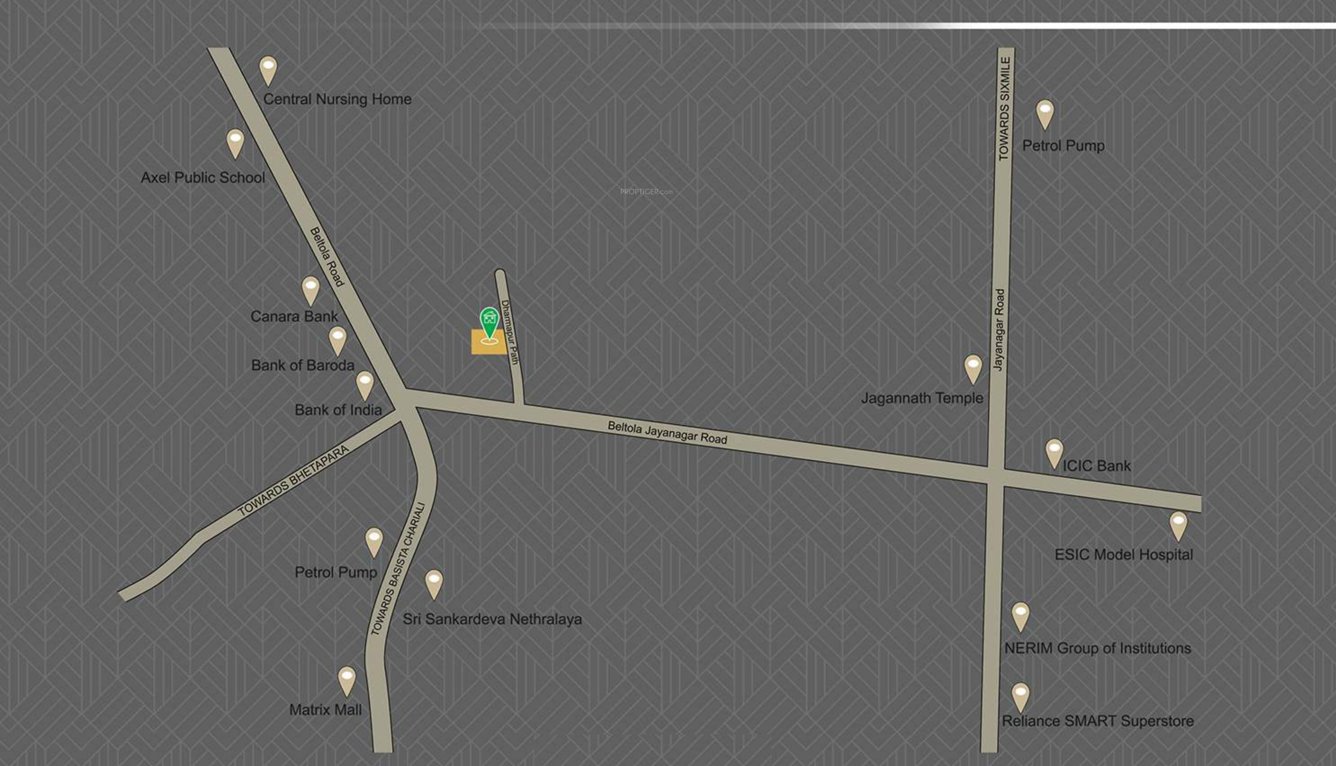Click the Reliance SMART Superstore pin
Viewport: 1336px width, 766px height.
(x=1021, y=691)
